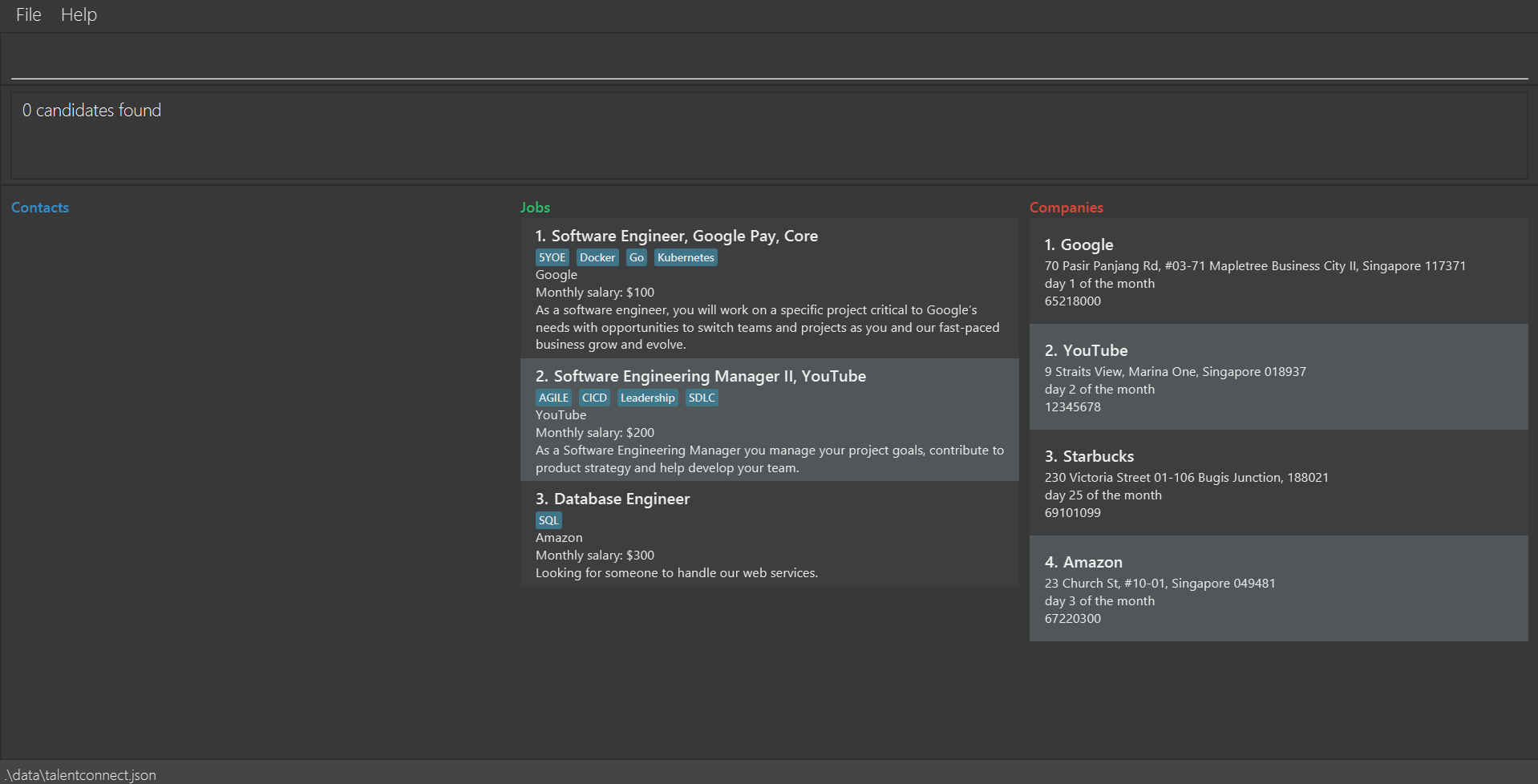Click the Go tag
The height and width of the screenshot is (784, 1538).
637,257
